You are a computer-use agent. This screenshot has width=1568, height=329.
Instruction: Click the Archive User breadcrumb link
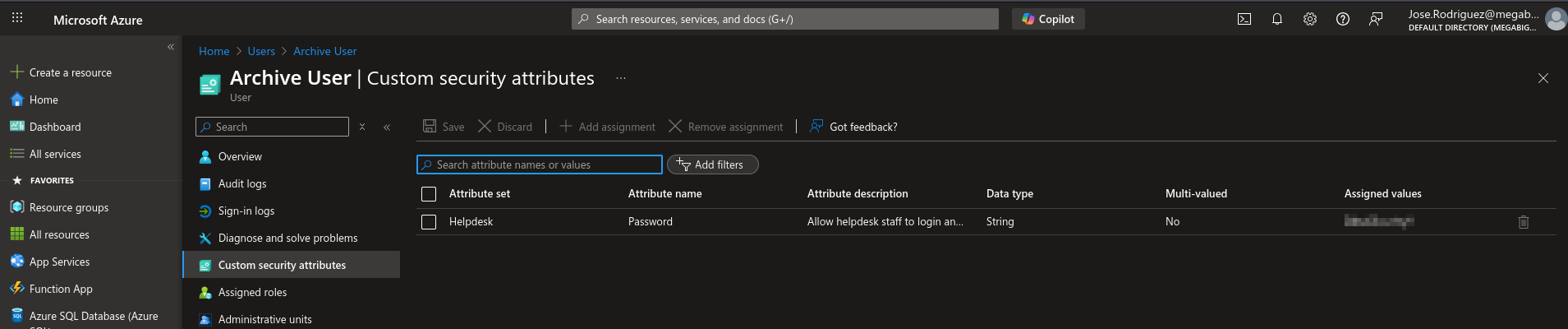[324, 51]
